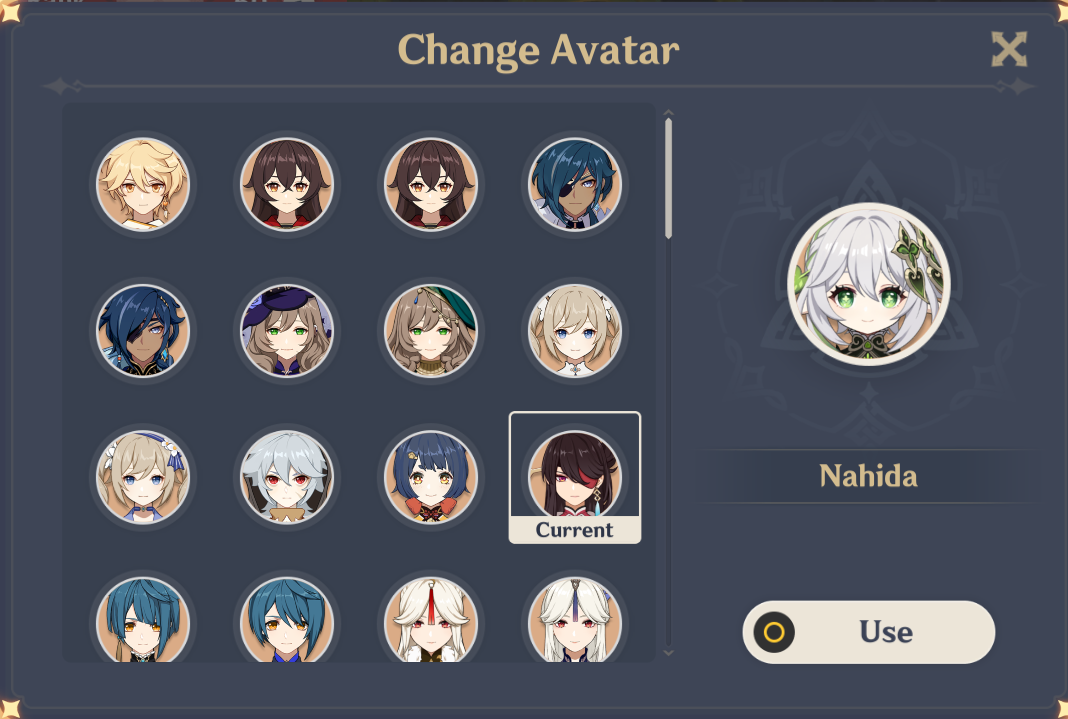The image size is (1068, 719).
Task: Select the Lisa avatar with purple hat
Action: tap(287, 330)
